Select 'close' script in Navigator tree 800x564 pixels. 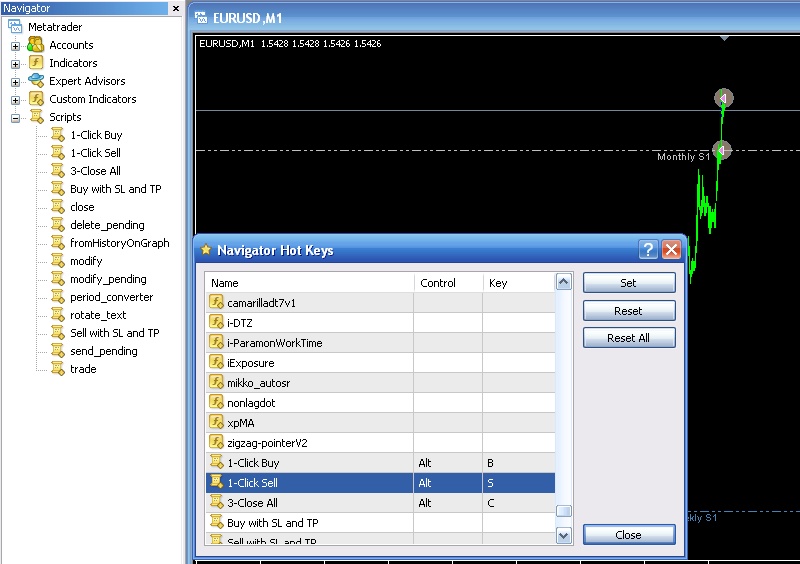pos(82,207)
